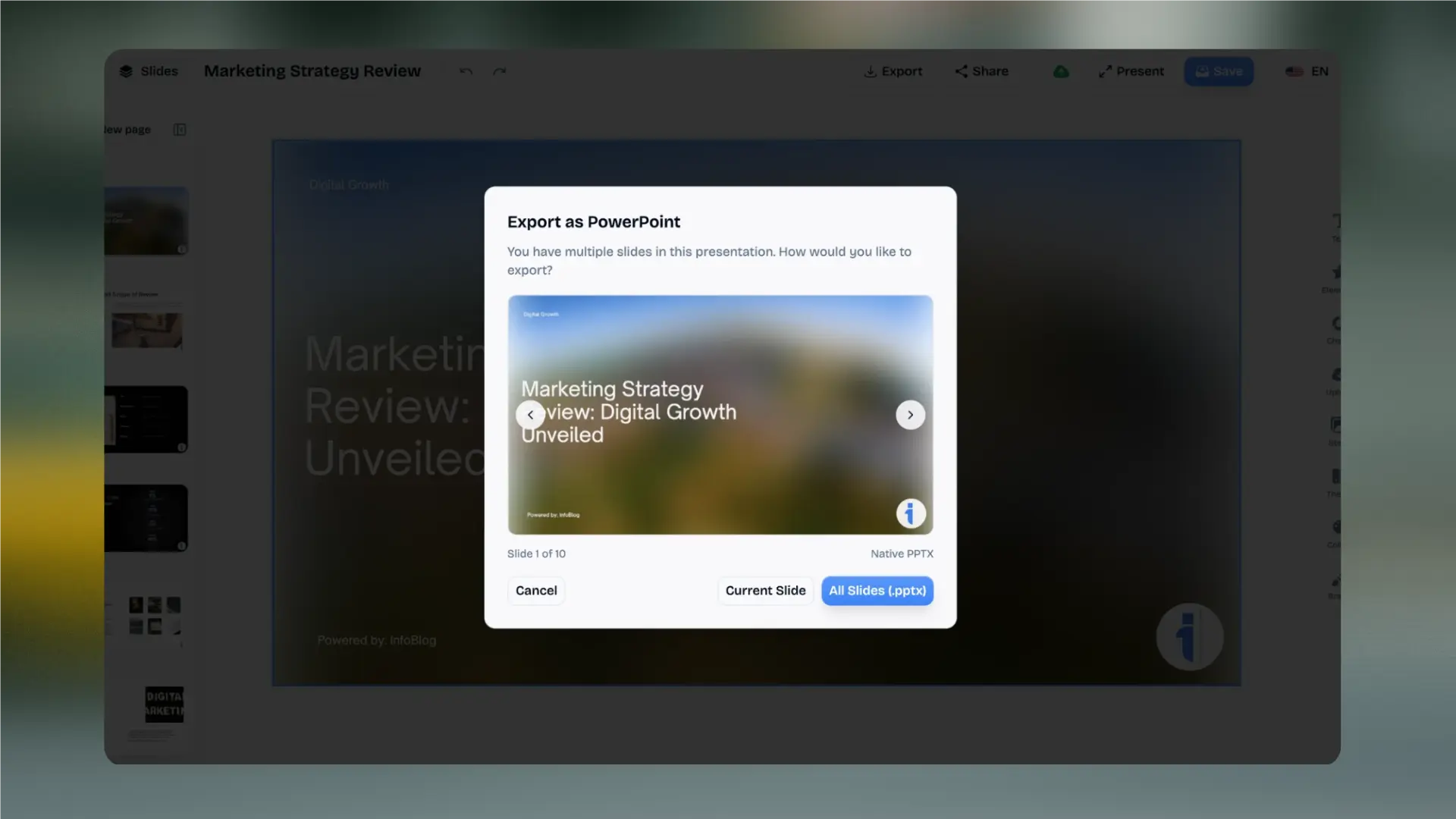
Task: Click the Cancel button in export dialog
Action: [x=536, y=591]
